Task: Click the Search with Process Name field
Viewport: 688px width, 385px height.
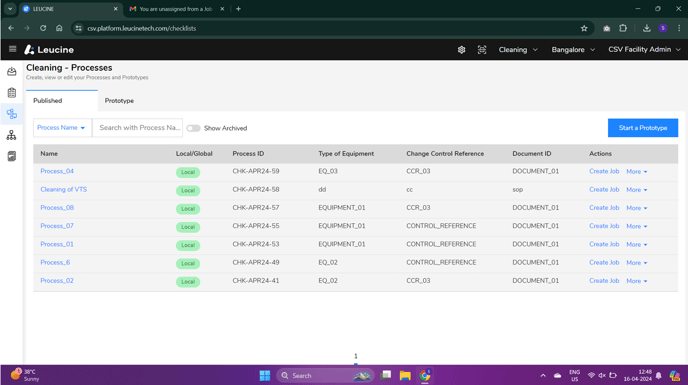Action: click(137, 128)
